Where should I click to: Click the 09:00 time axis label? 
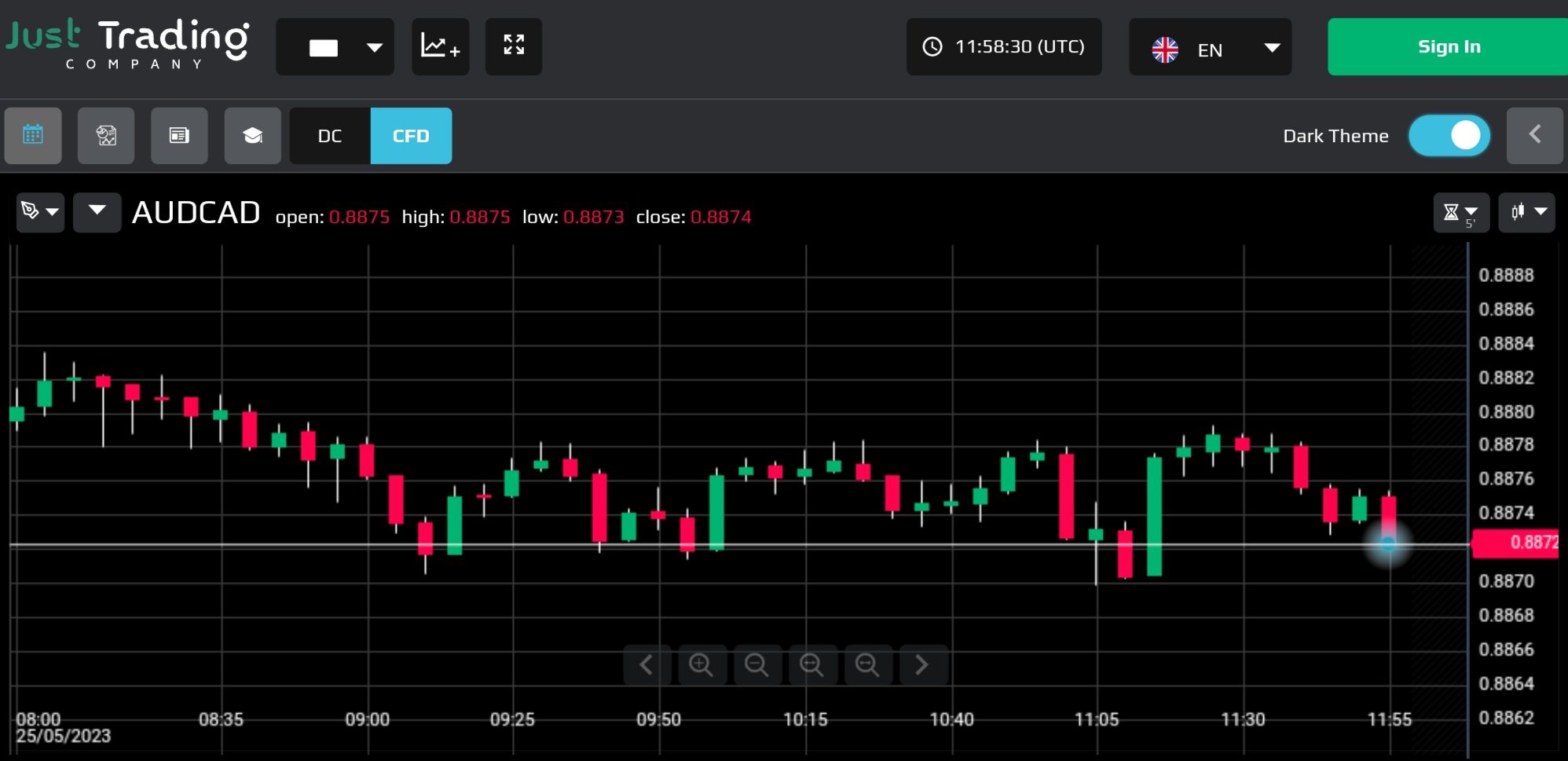[x=367, y=719]
